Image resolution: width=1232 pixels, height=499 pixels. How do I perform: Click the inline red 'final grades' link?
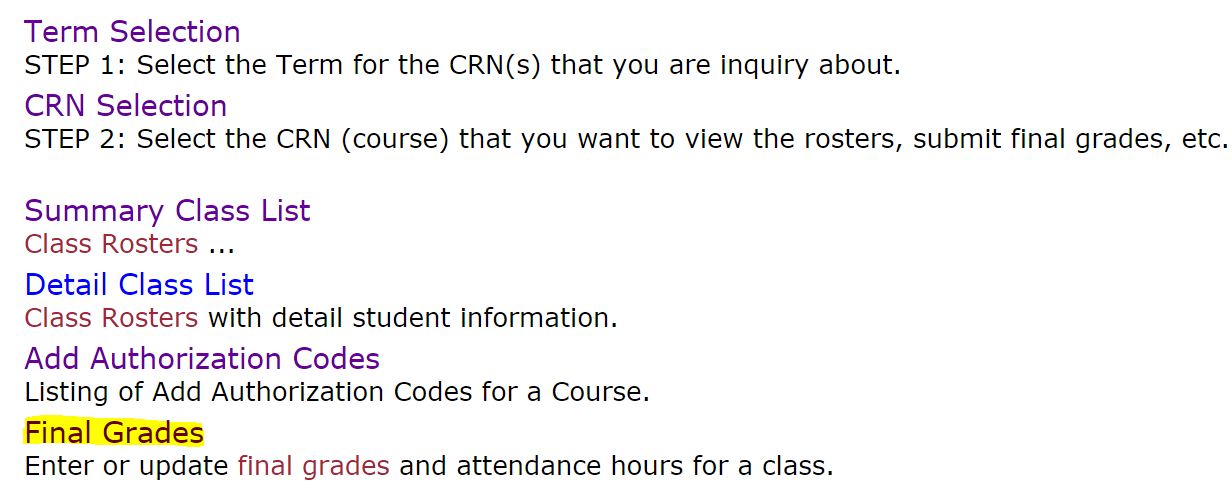(313, 466)
